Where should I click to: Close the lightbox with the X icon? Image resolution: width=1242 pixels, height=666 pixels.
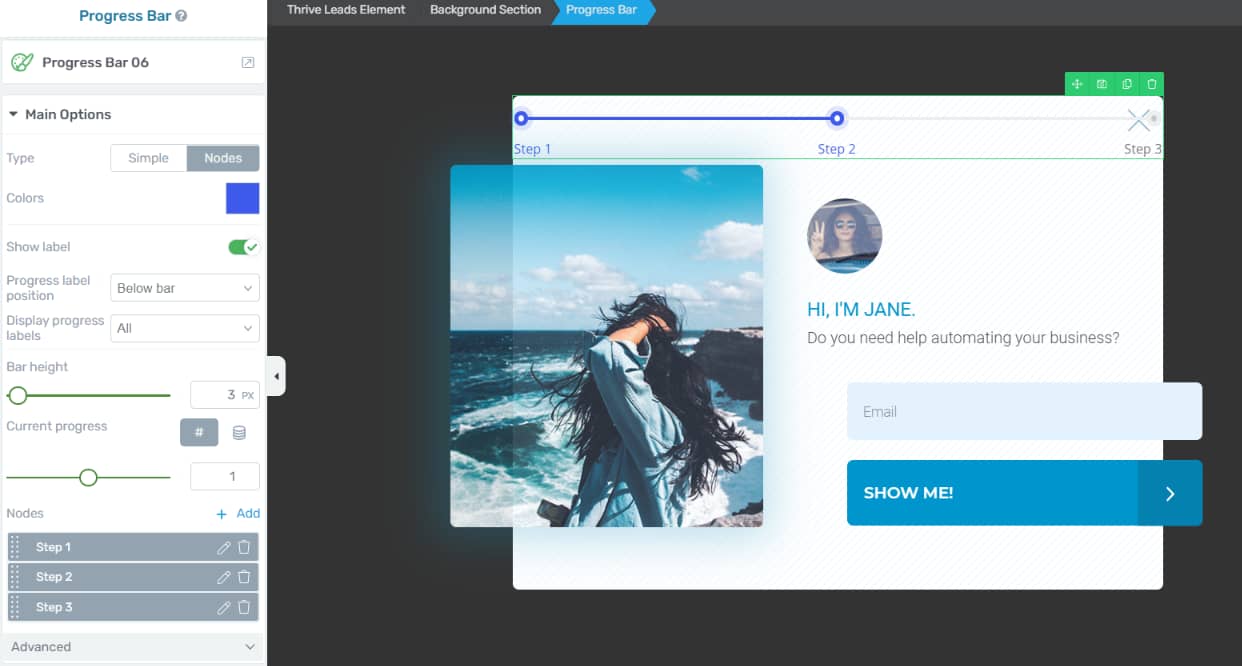1139,120
